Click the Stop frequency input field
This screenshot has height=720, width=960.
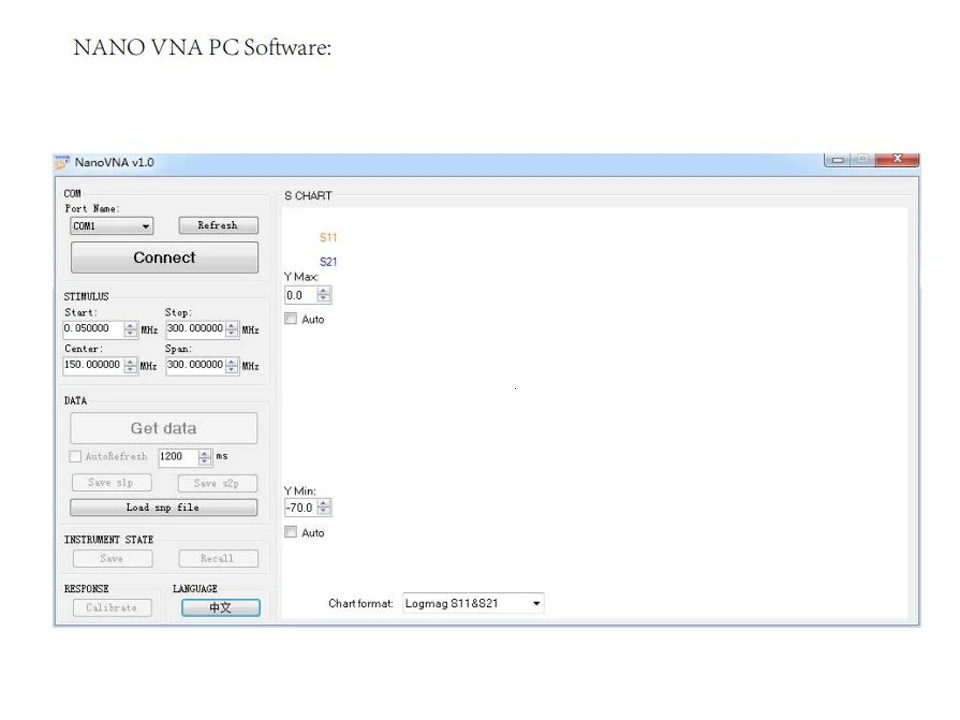[x=195, y=329]
